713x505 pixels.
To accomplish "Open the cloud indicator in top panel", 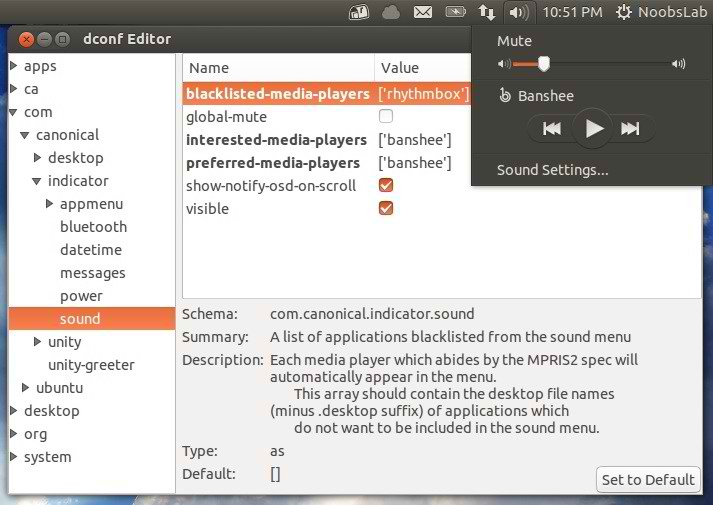I will [x=391, y=13].
